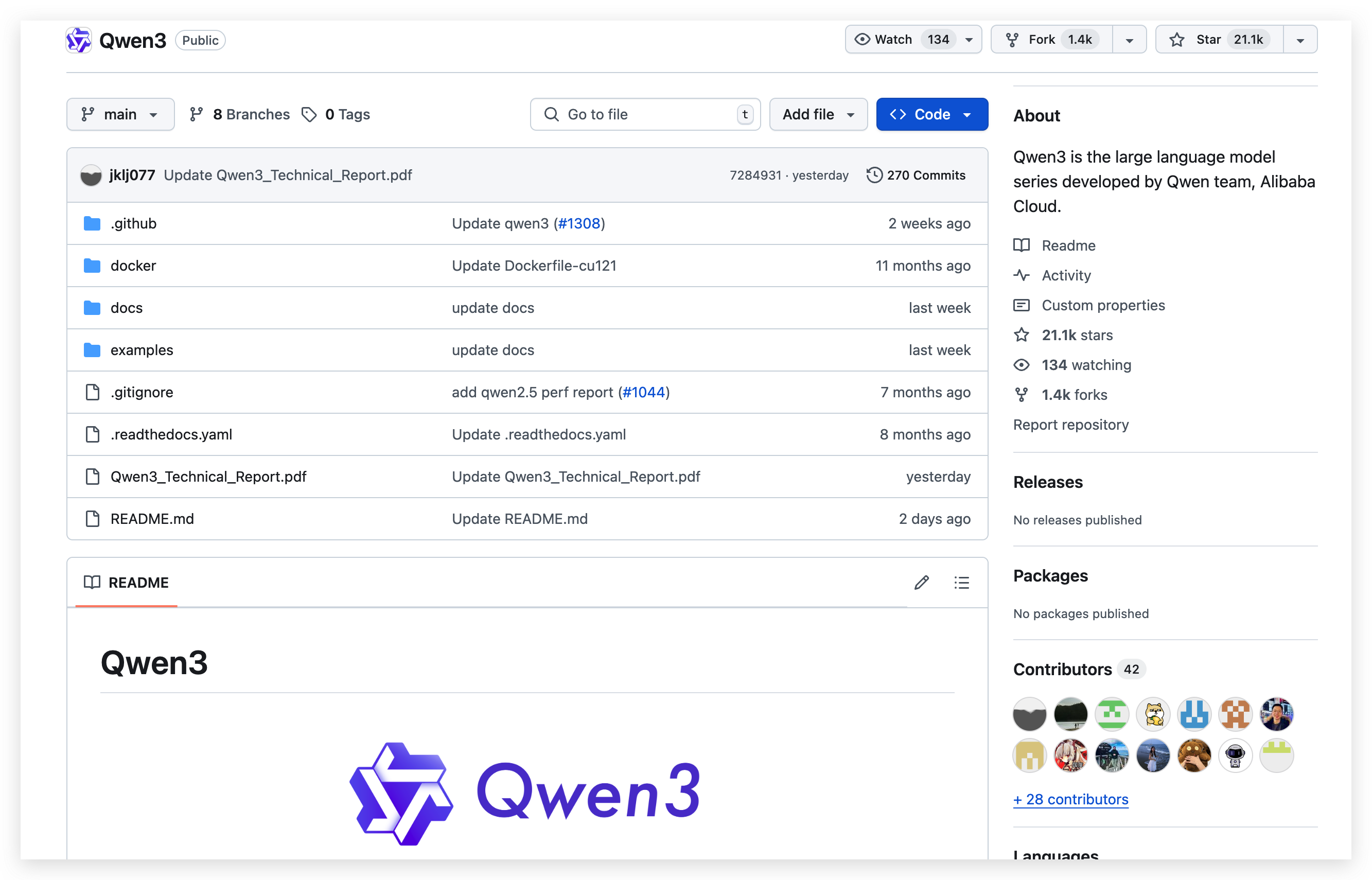The height and width of the screenshot is (880, 1372).
Task: Expand the Star lists dropdown arrow
Action: click(1300, 40)
